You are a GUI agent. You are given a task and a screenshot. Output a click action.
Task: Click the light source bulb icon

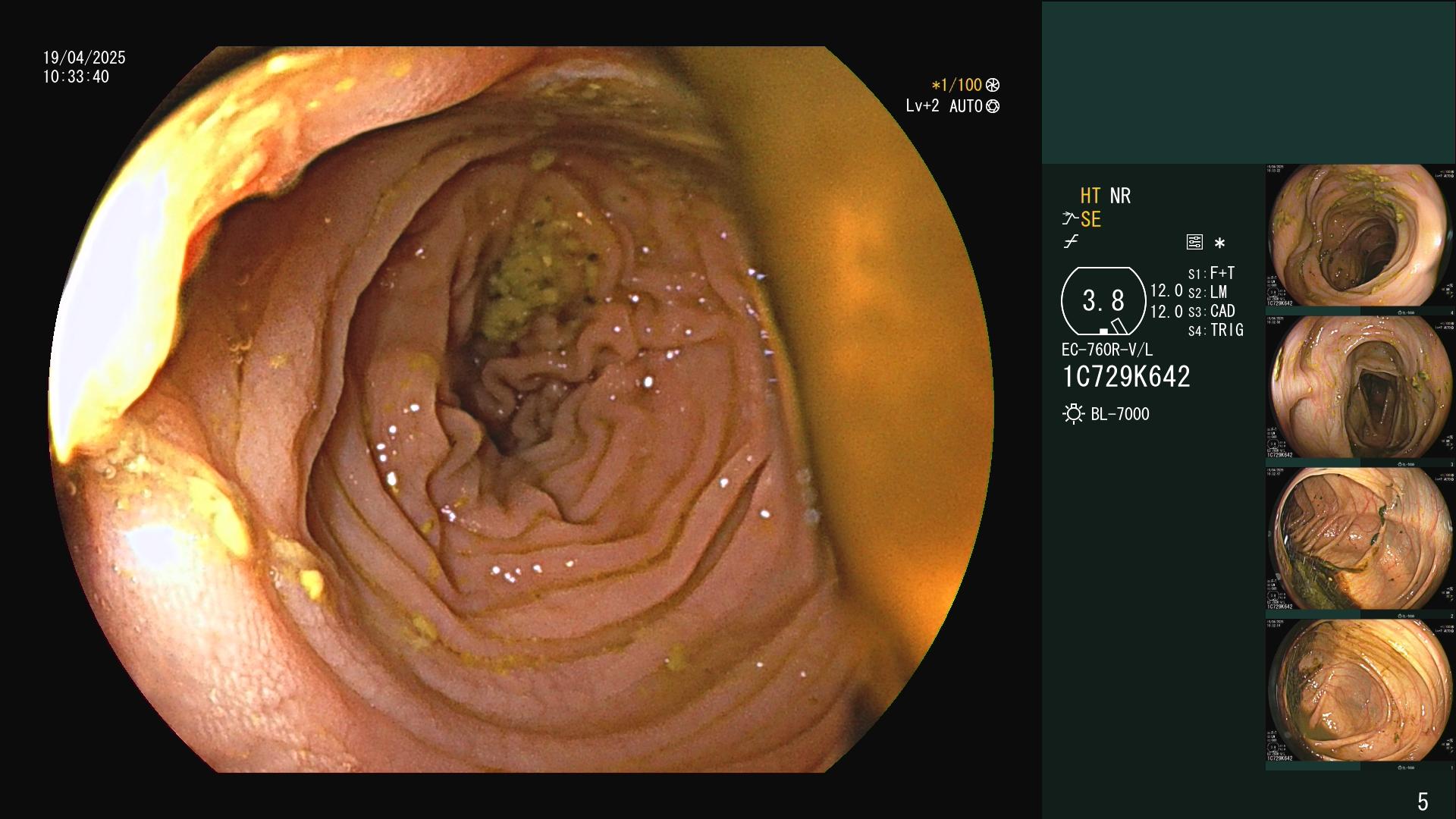point(1073,414)
